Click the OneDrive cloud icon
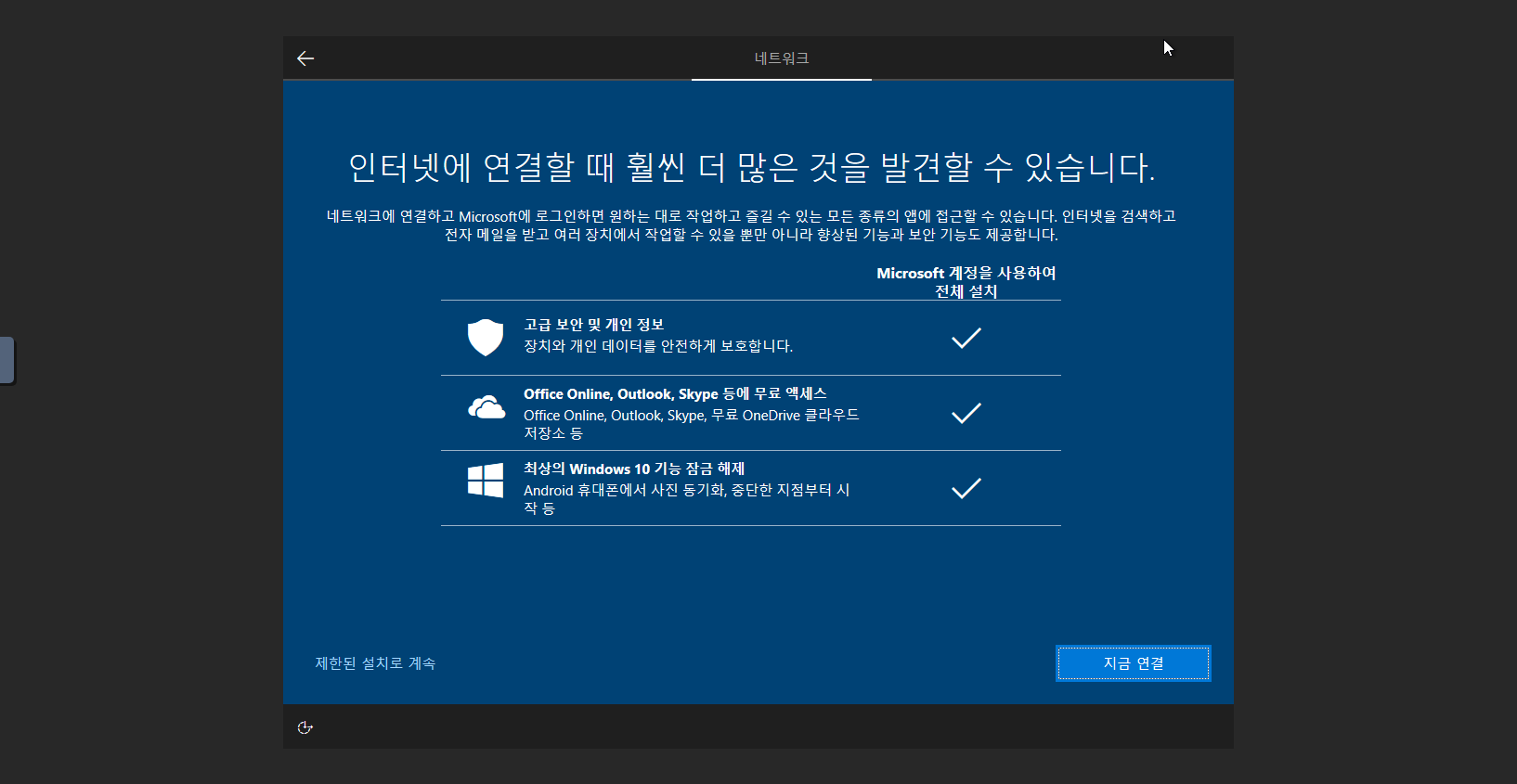This screenshot has height=784, width=1517. [486, 407]
